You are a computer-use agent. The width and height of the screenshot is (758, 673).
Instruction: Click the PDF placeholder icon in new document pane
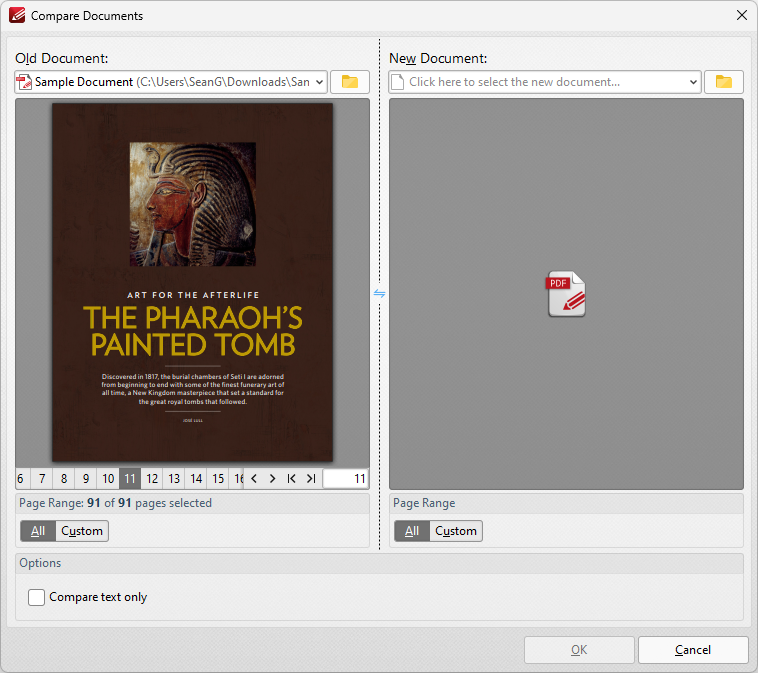click(x=567, y=293)
